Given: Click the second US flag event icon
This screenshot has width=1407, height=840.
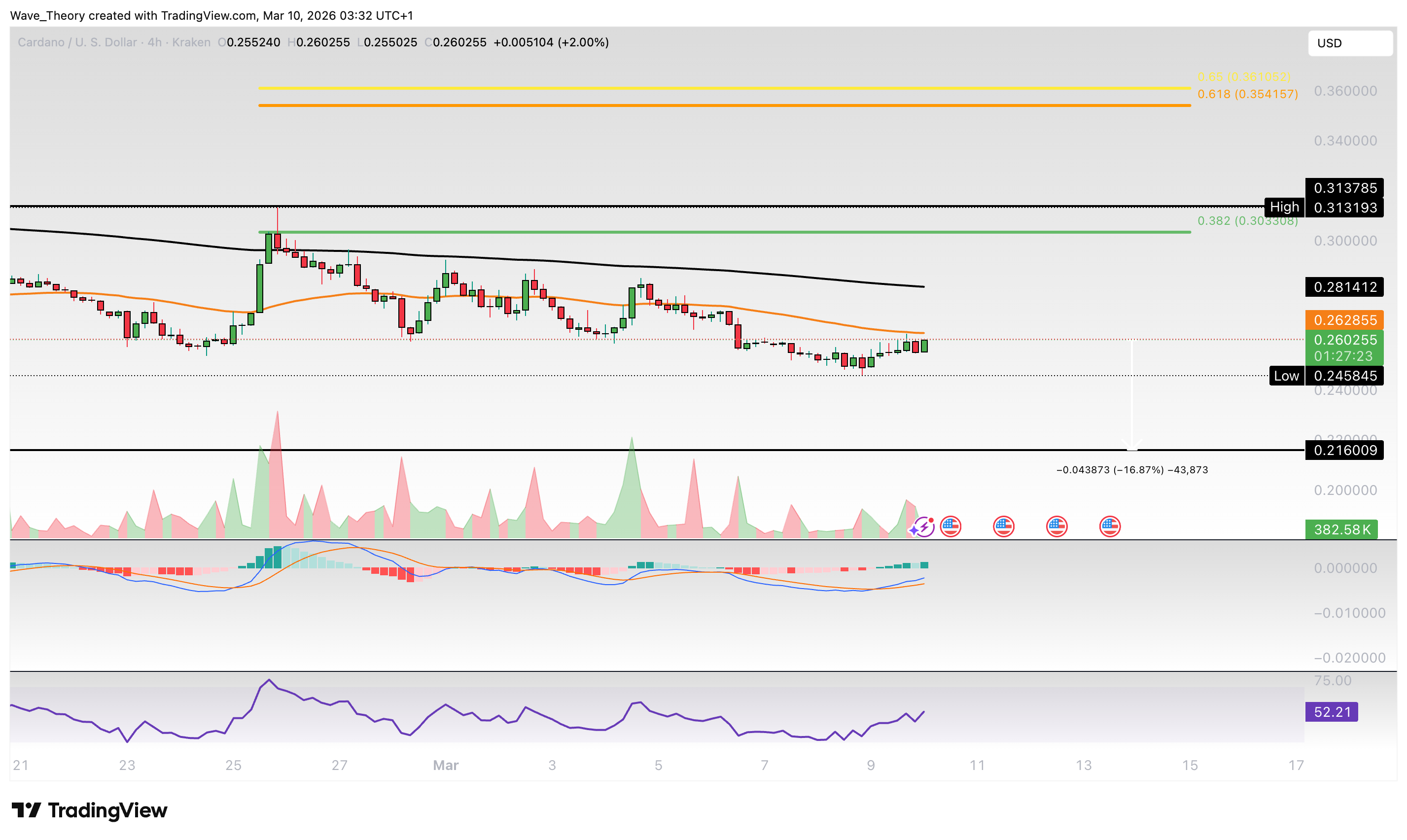Looking at the screenshot, I should tap(1004, 526).
